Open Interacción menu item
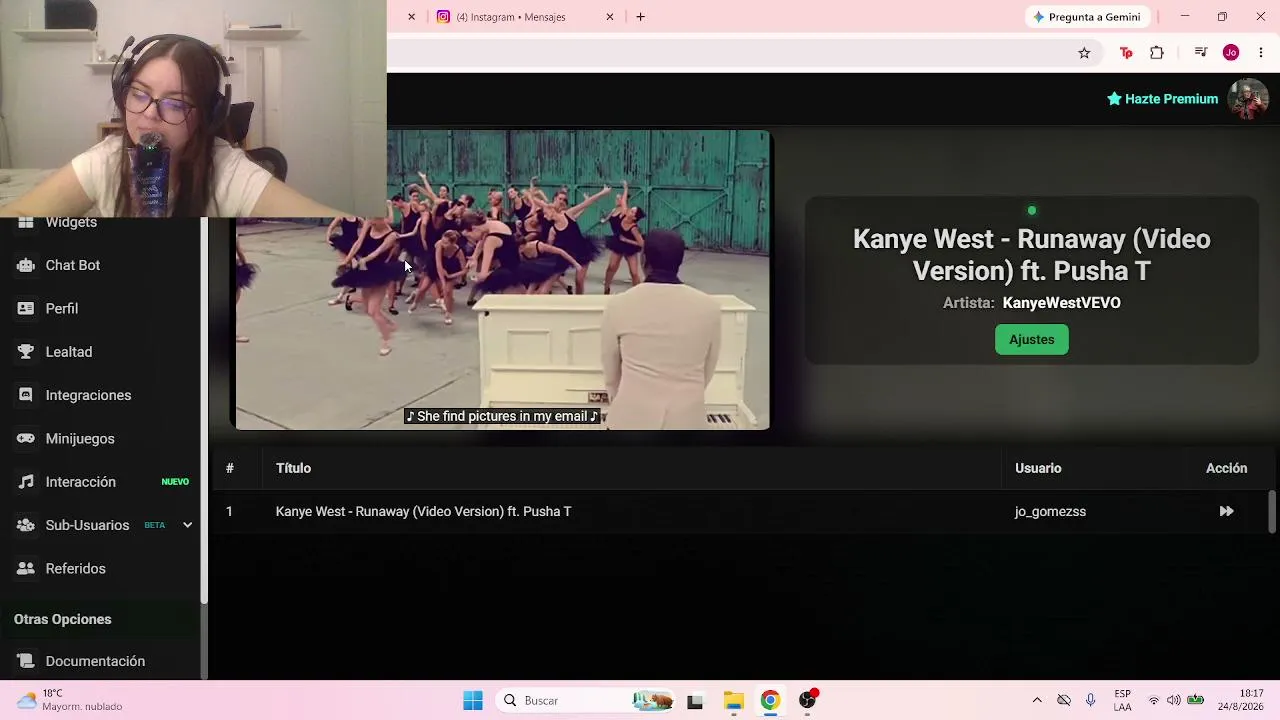The image size is (1280, 720). click(x=81, y=482)
